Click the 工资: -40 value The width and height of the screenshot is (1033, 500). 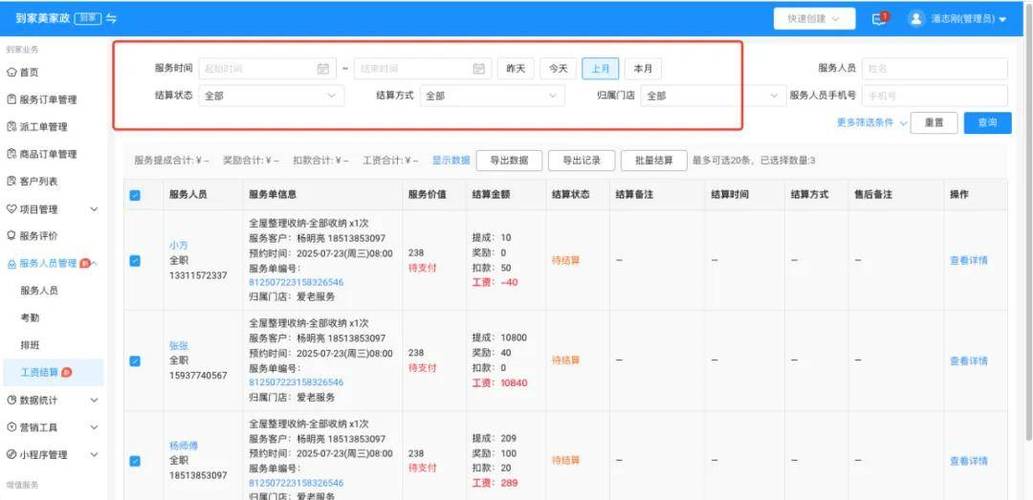click(495, 283)
